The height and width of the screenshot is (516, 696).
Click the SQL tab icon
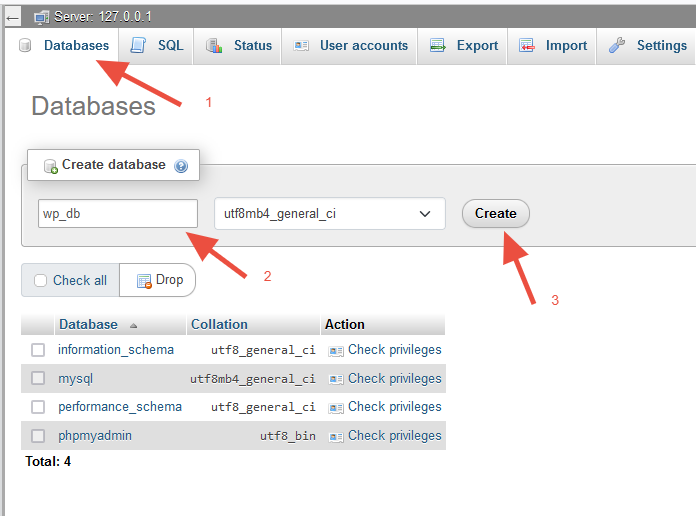pyautogui.click(x=139, y=45)
